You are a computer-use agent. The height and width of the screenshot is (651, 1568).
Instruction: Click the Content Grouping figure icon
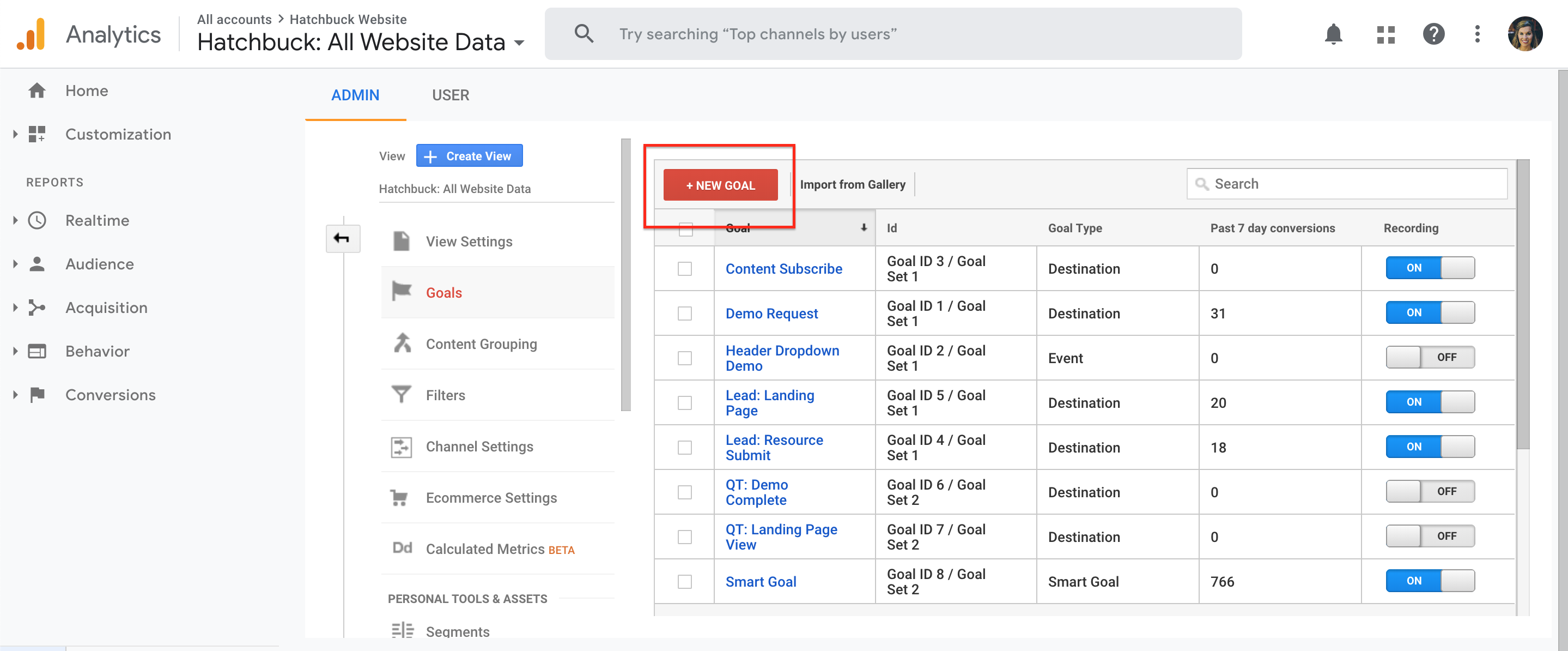402,343
